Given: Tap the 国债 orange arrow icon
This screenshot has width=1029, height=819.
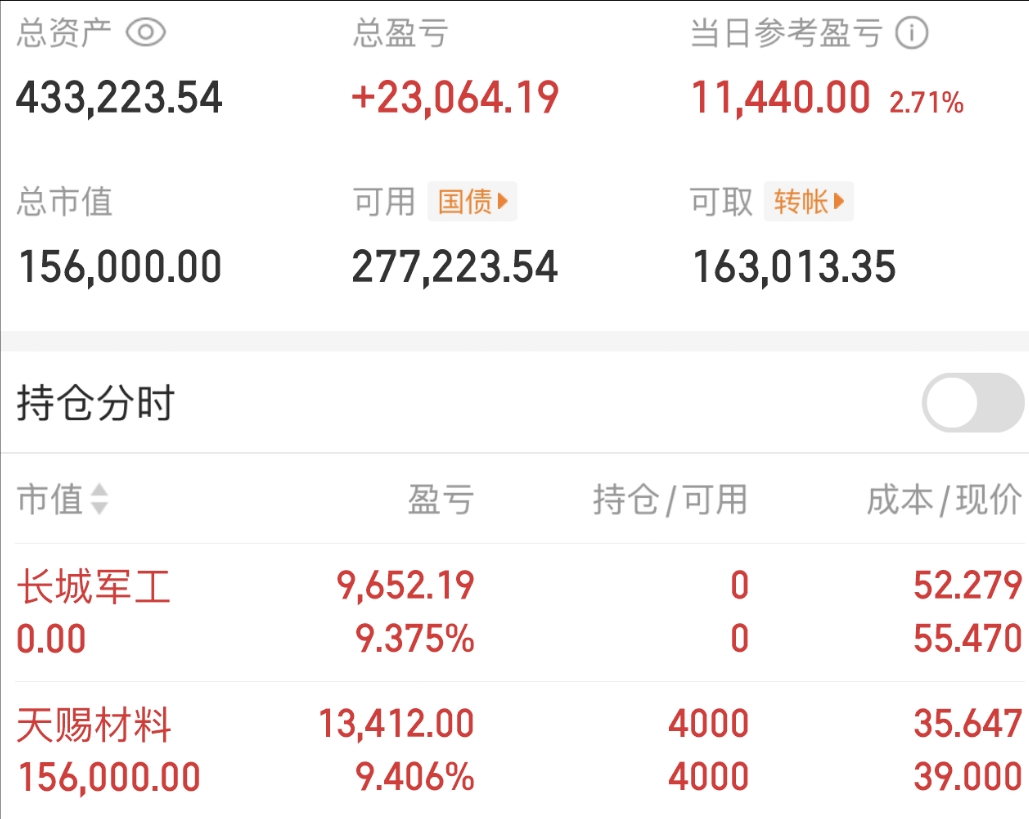Looking at the screenshot, I should pyautogui.click(x=503, y=201).
